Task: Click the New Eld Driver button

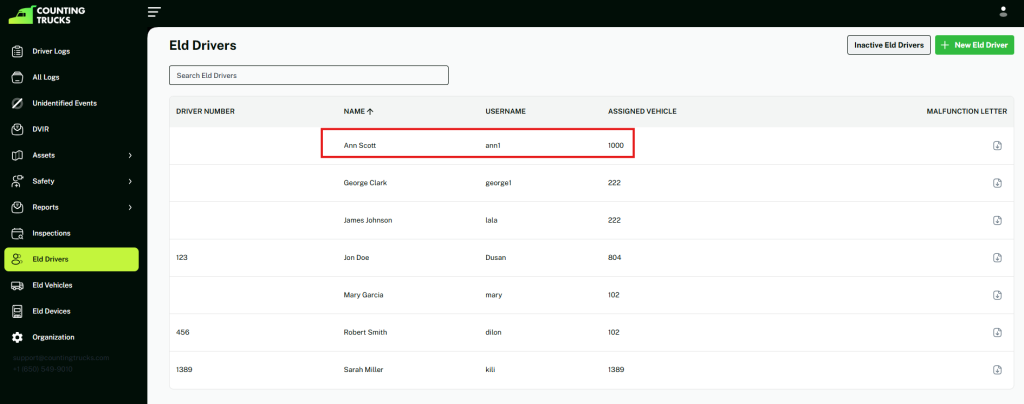Action: click(974, 45)
